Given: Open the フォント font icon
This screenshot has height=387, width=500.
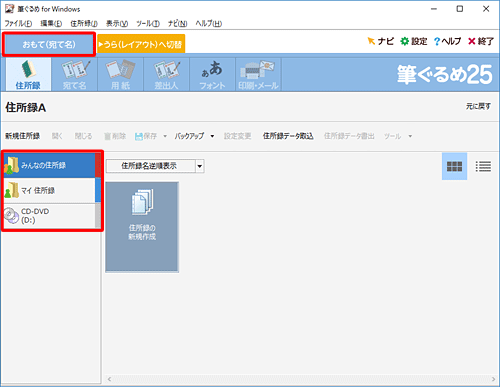Looking at the screenshot, I should 212,74.
